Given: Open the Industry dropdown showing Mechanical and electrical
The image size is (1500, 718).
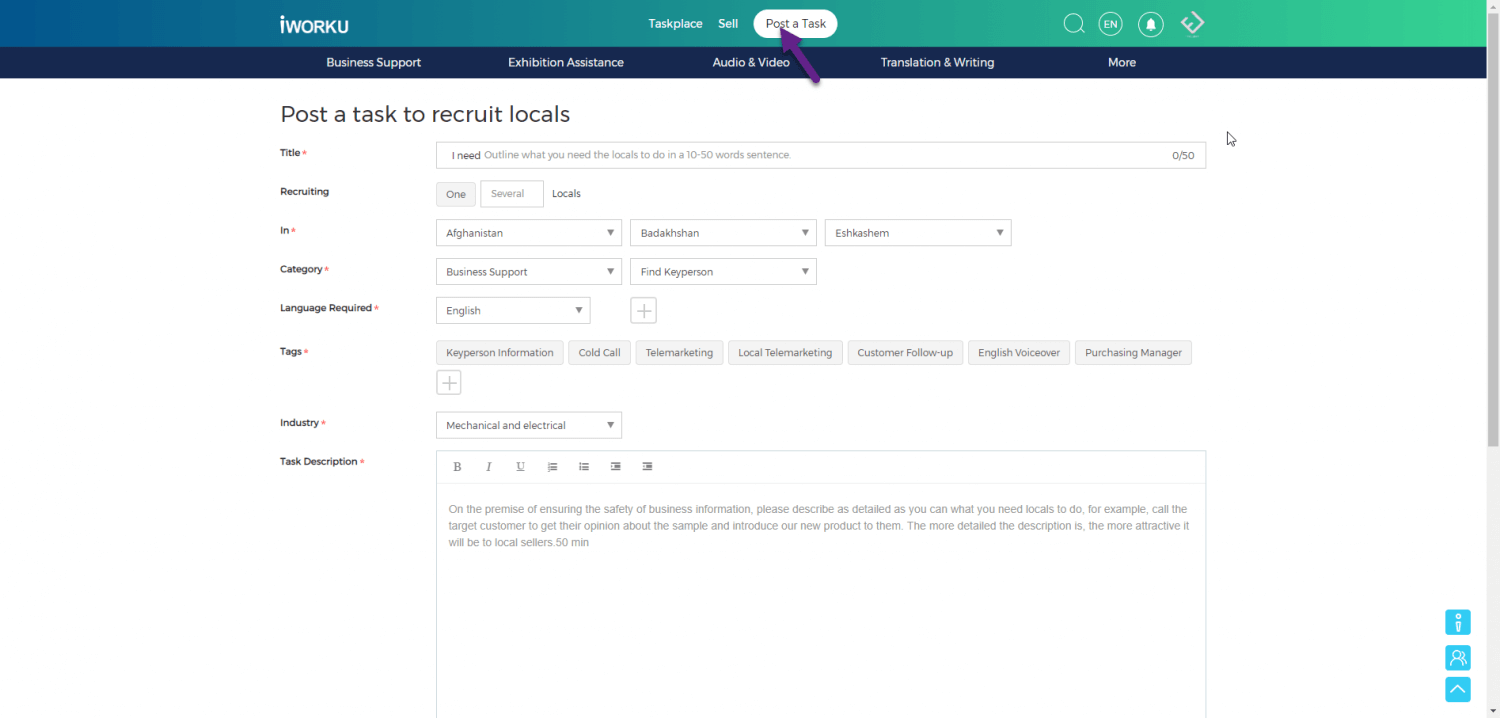Looking at the screenshot, I should click(x=528, y=425).
